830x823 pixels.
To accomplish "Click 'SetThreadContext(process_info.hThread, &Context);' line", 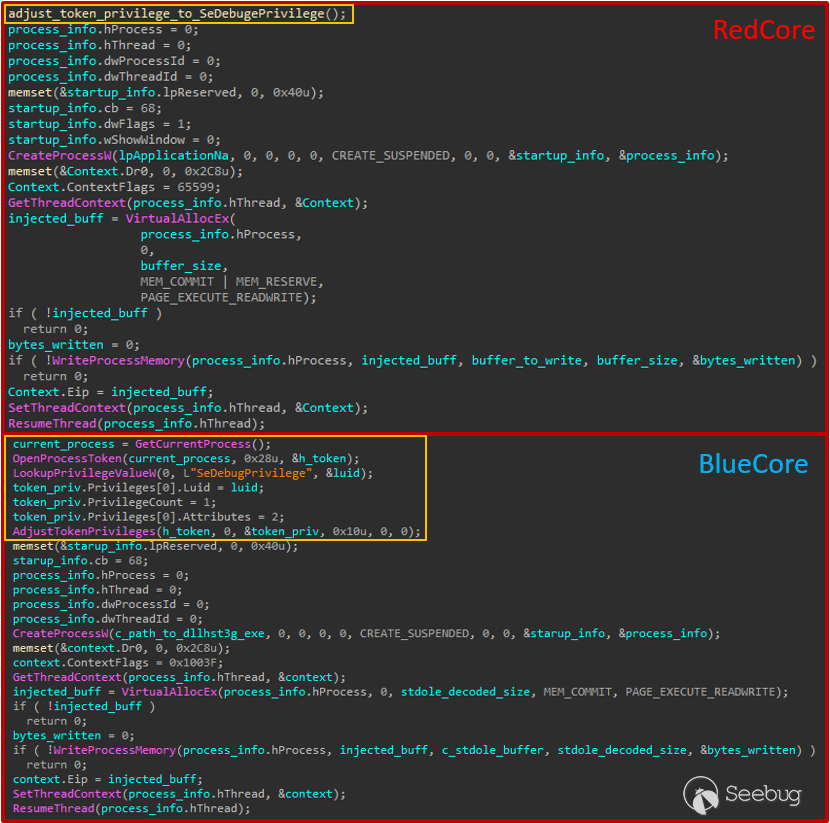I will tap(187, 408).
